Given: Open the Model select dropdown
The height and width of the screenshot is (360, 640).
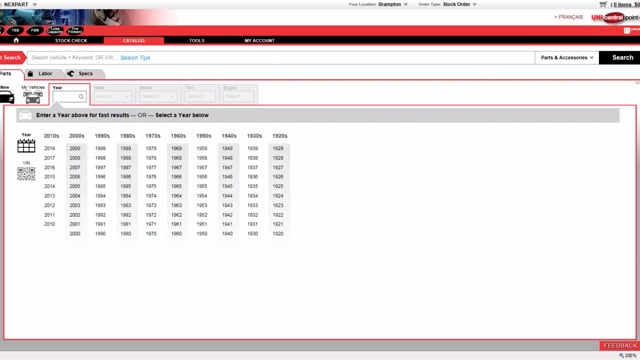Looking at the screenshot, I should coord(158,96).
